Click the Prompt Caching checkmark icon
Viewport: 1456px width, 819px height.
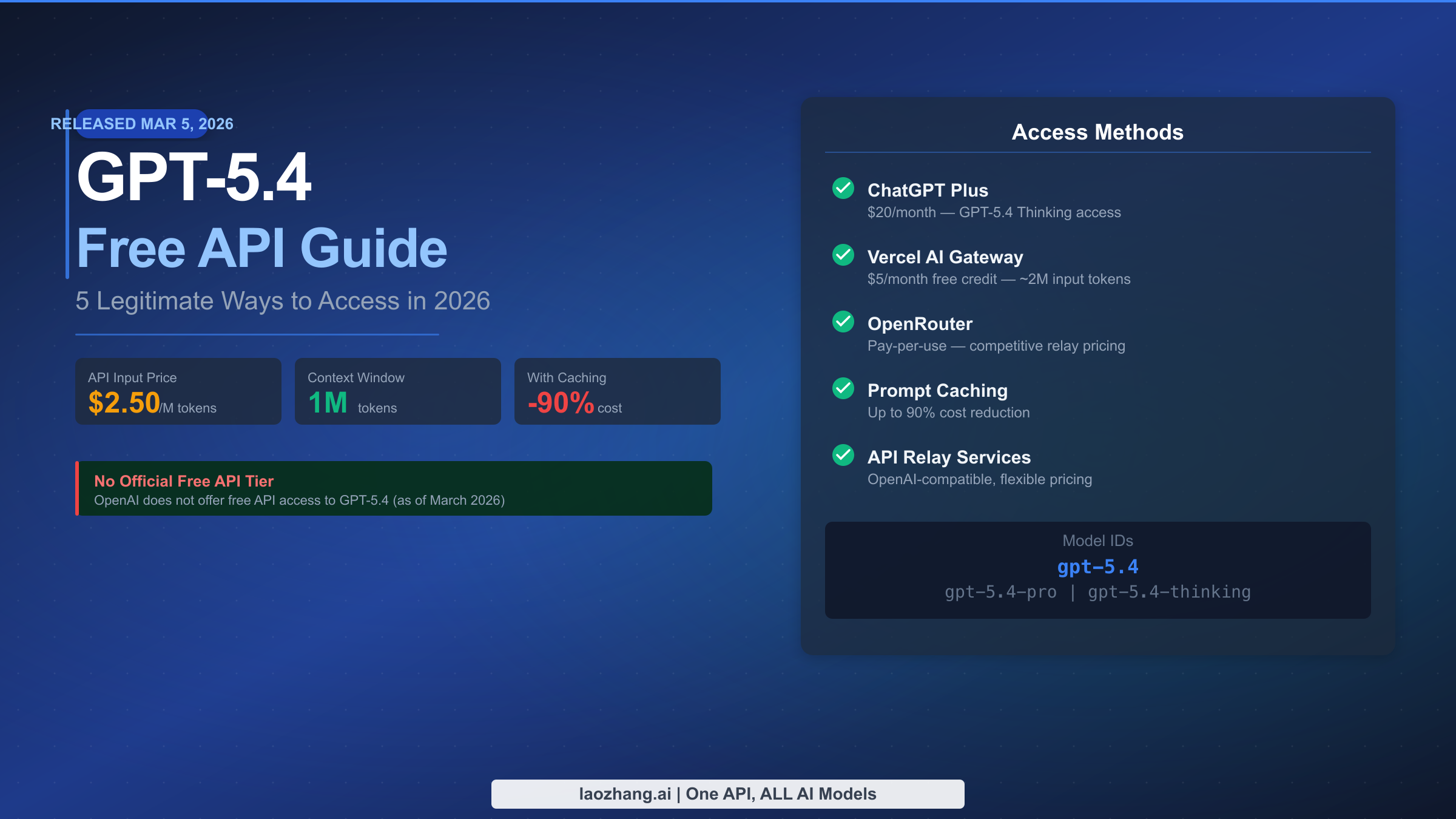tap(843, 388)
